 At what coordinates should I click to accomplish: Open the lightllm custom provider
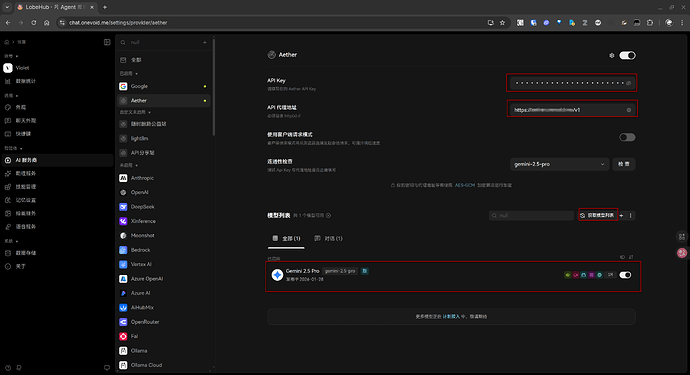pyautogui.click(x=163, y=138)
